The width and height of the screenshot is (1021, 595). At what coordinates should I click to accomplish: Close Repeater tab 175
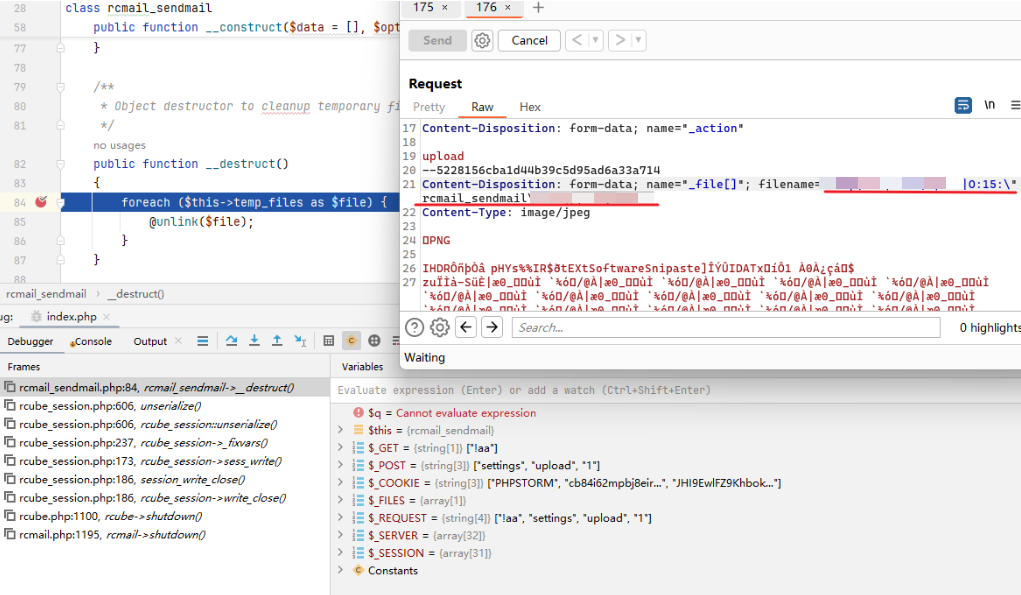445,8
